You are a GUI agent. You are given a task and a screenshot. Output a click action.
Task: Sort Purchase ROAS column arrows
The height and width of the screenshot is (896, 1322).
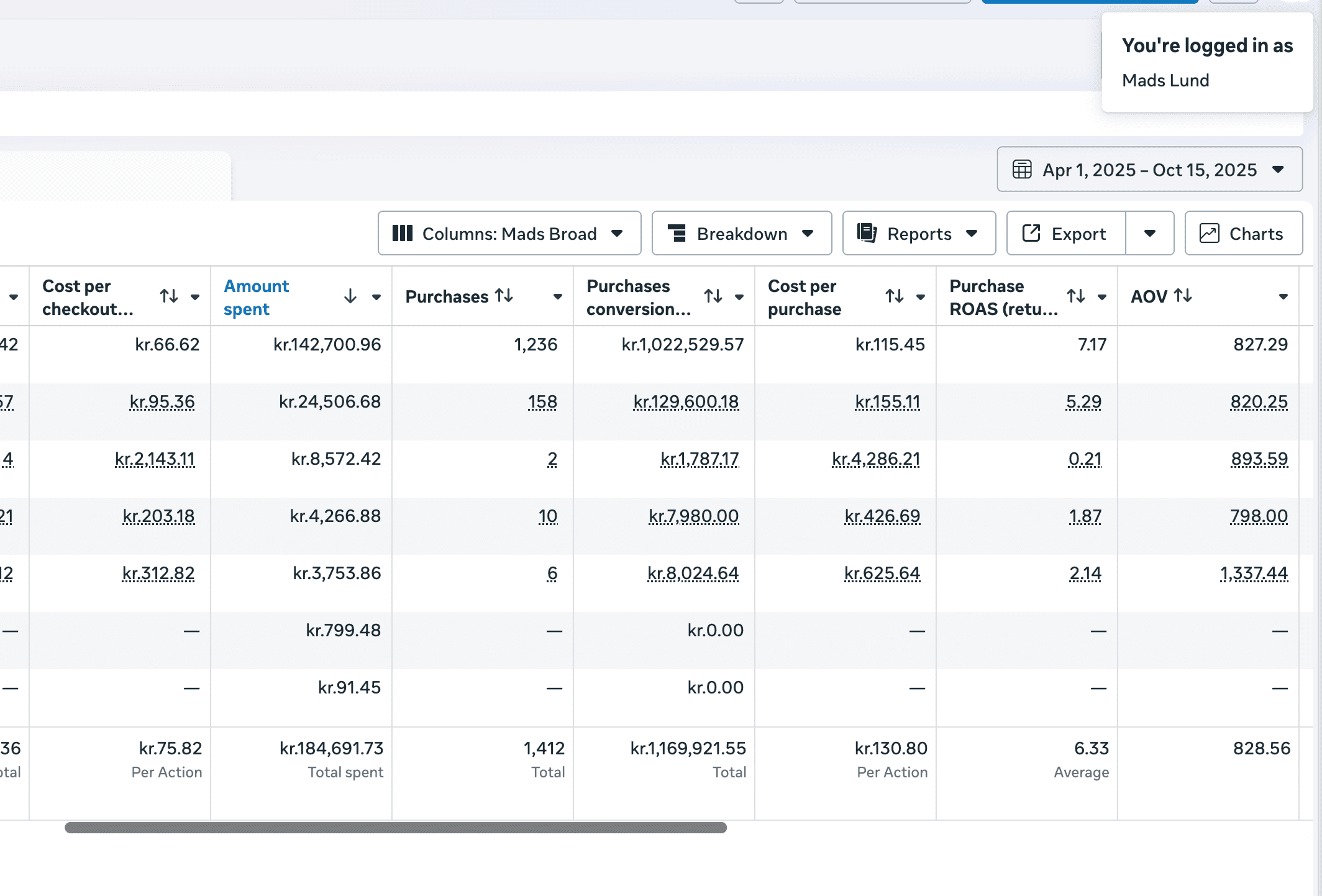(1076, 296)
